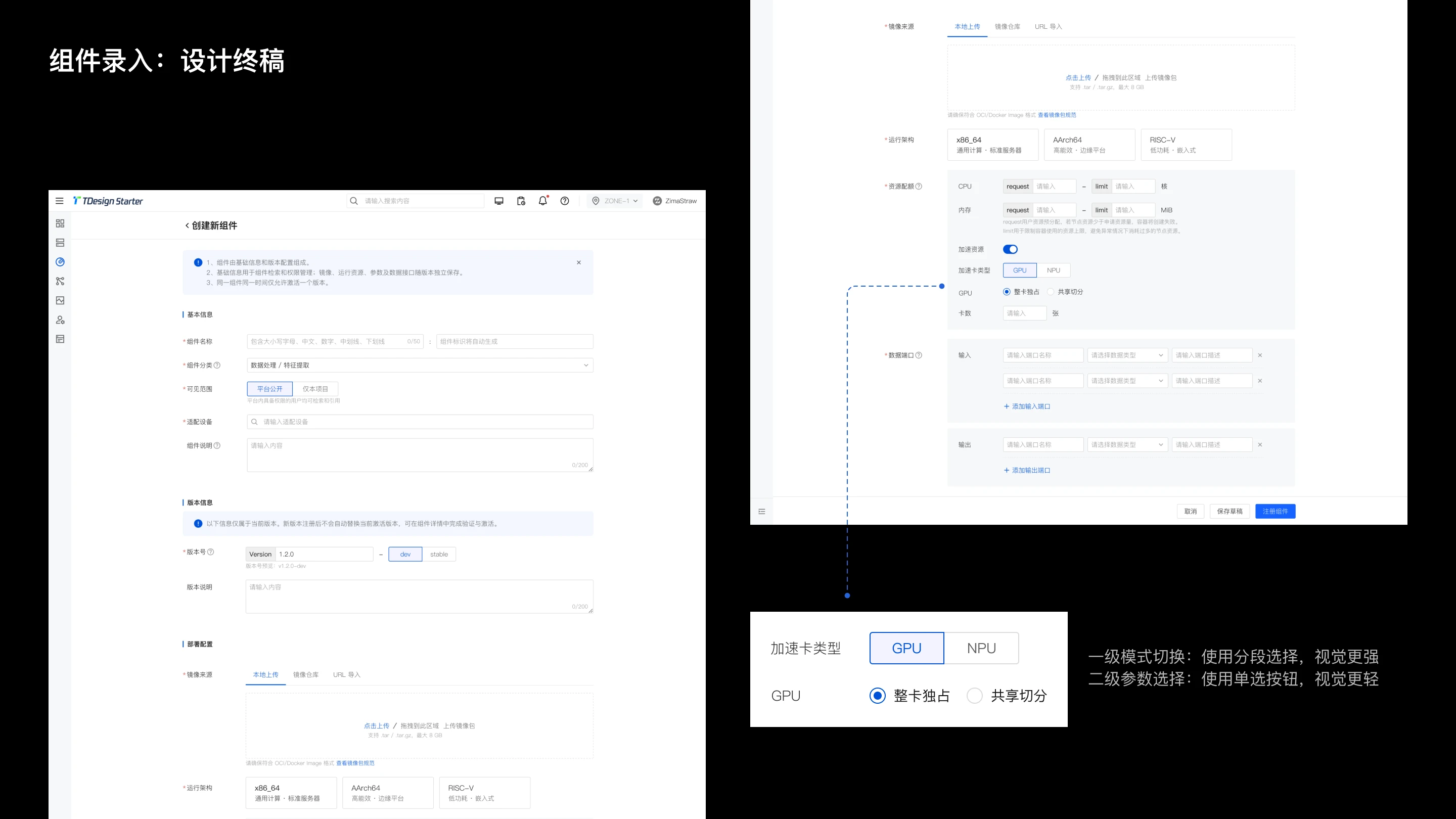The height and width of the screenshot is (819, 1456).
Task: Open the line chart icon in sidebar
Action: pyautogui.click(x=60, y=300)
